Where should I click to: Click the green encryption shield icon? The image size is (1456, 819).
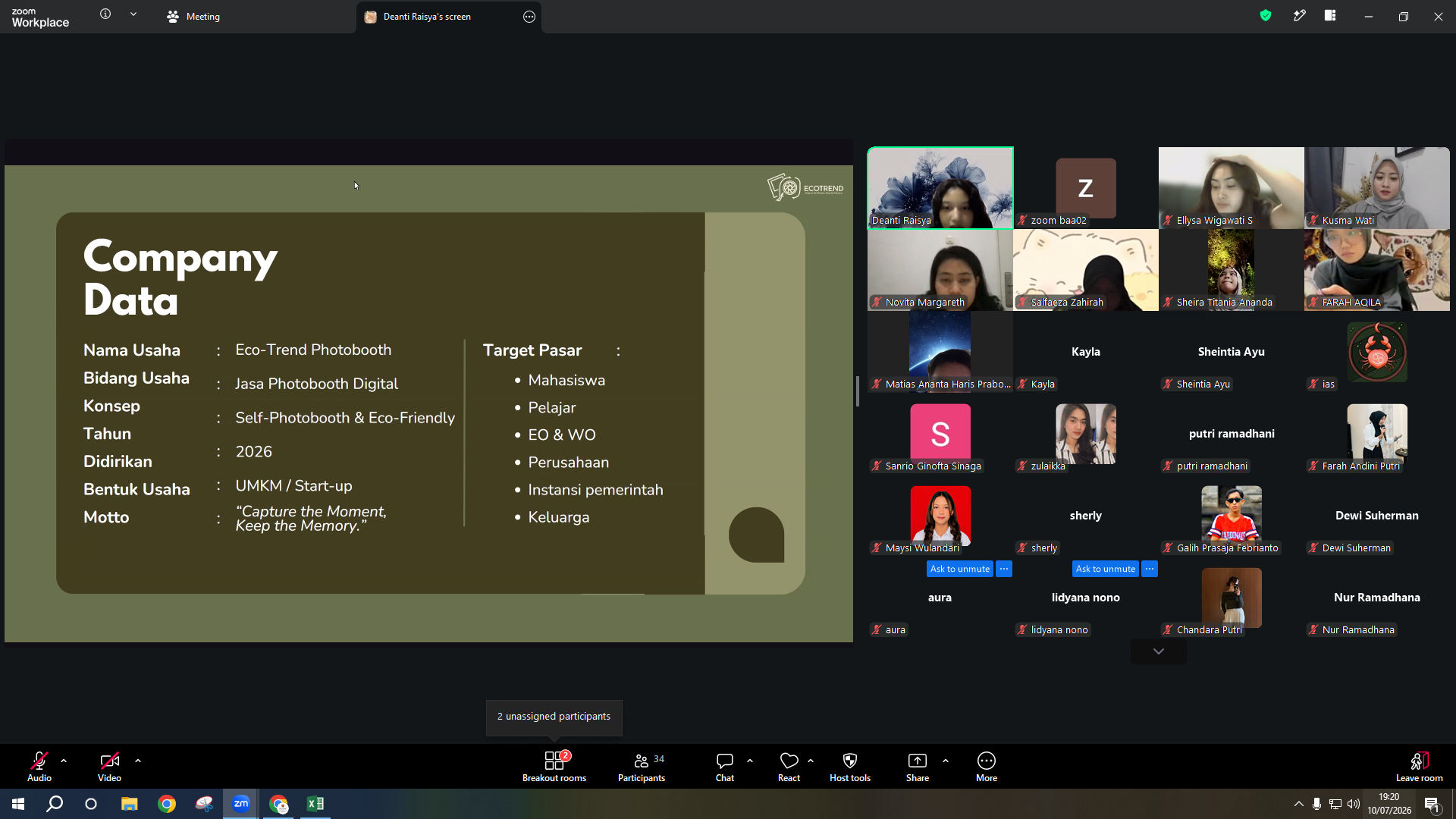coord(1266,15)
